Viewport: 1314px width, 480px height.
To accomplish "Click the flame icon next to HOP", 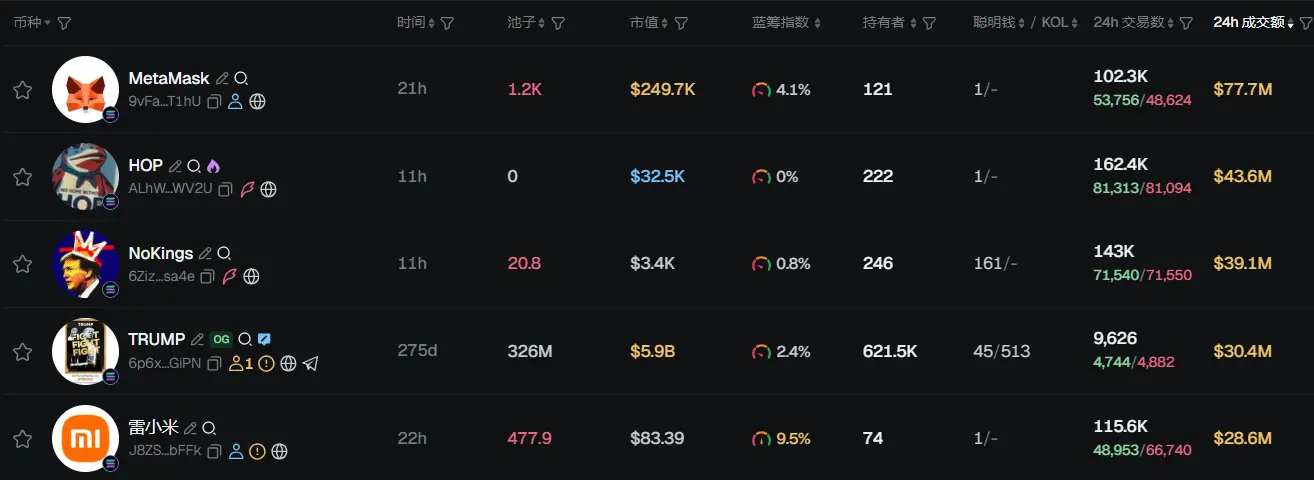I will click(x=213, y=166).
